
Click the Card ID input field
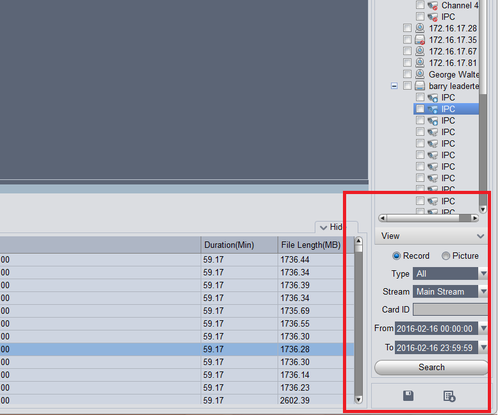[x=450, y=310]
